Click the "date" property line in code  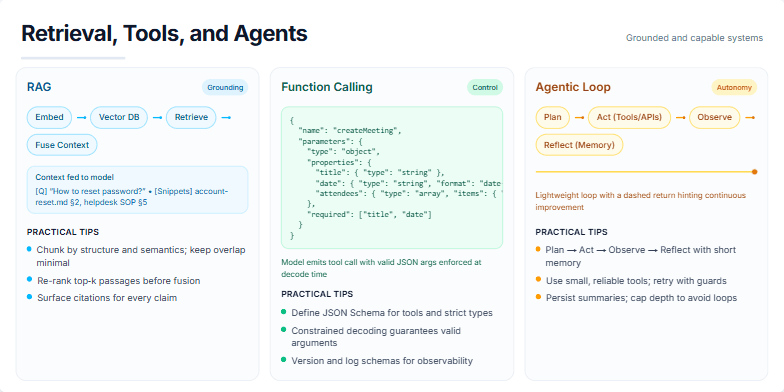coord(408,183)
